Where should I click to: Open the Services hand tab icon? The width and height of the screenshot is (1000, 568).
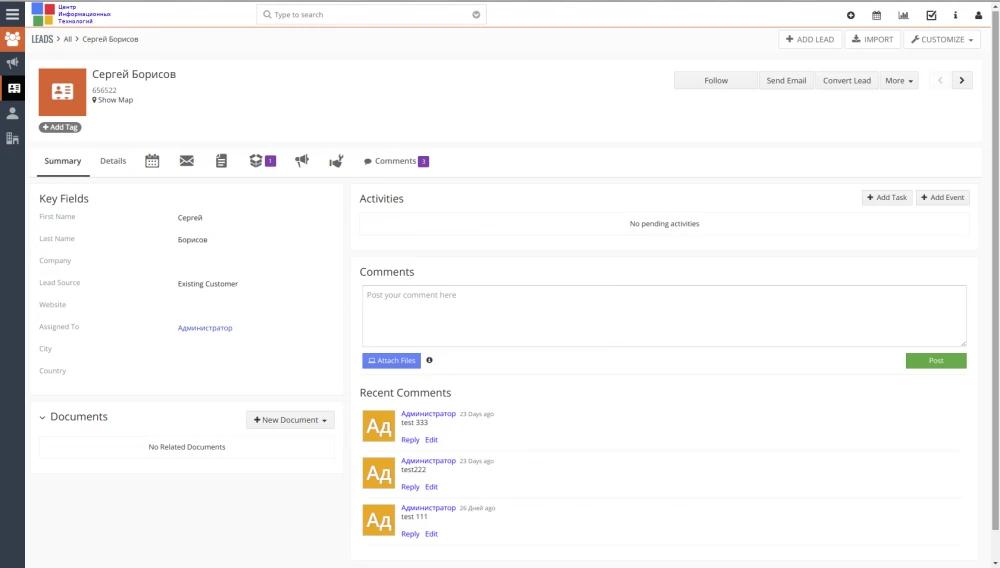pyautogui.click(x=336, y=161)
